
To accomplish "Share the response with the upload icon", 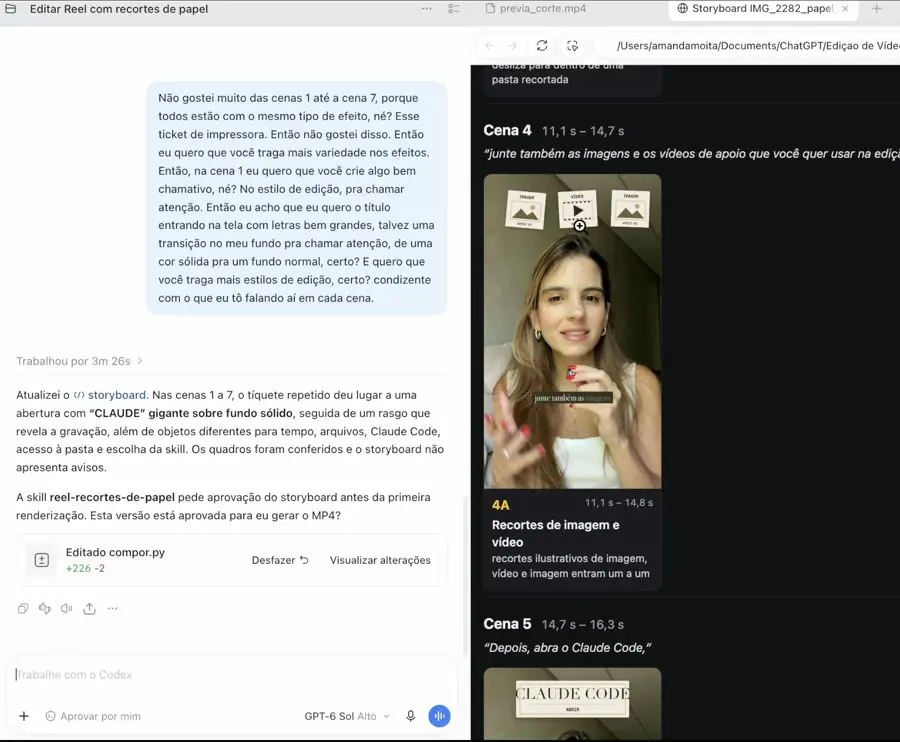I will (x=90, y=608).
